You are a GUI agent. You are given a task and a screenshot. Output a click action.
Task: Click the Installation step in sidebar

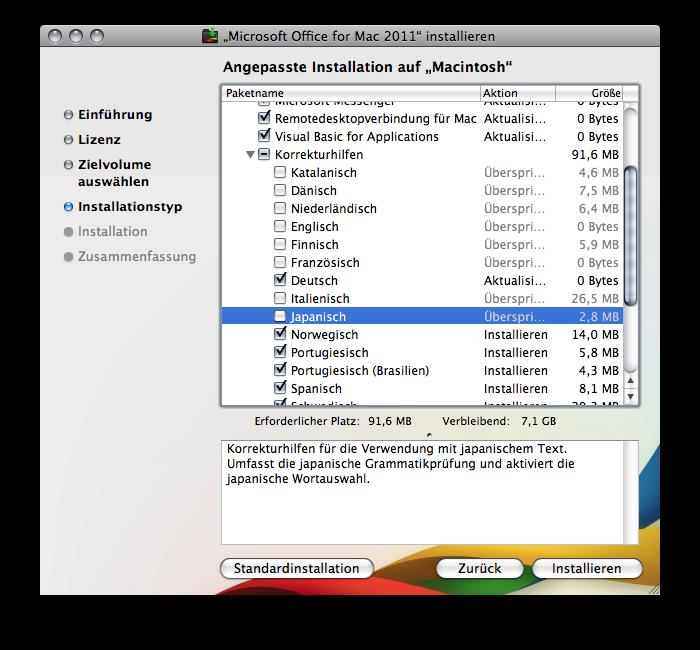[112, 232]
